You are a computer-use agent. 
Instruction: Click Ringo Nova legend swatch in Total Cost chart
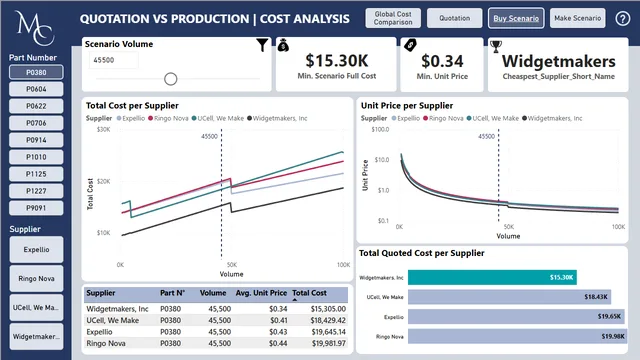[x=151, y=118]
